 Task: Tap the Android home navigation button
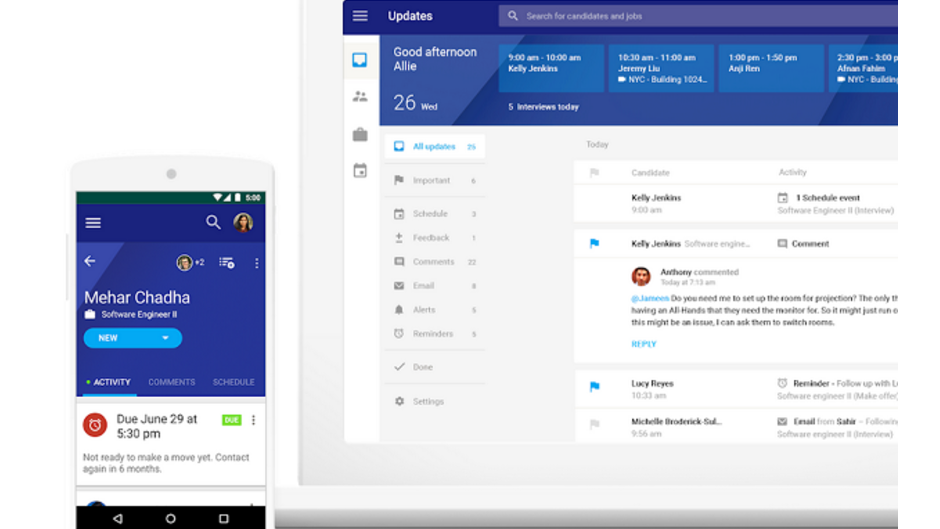pos(171,519)
